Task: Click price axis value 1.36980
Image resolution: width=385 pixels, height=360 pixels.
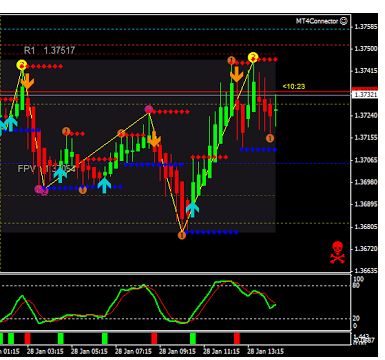Action: coord(366,182)
